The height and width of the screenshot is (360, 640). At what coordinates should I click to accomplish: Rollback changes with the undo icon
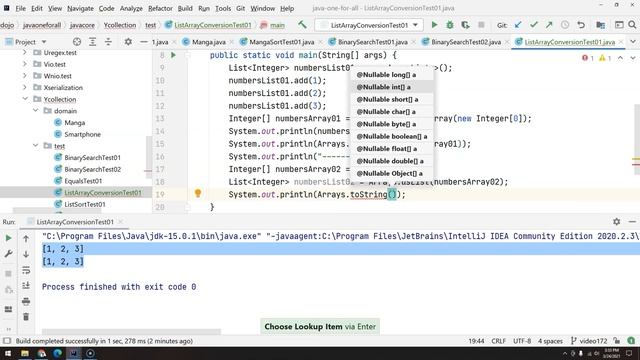[581, 25]
